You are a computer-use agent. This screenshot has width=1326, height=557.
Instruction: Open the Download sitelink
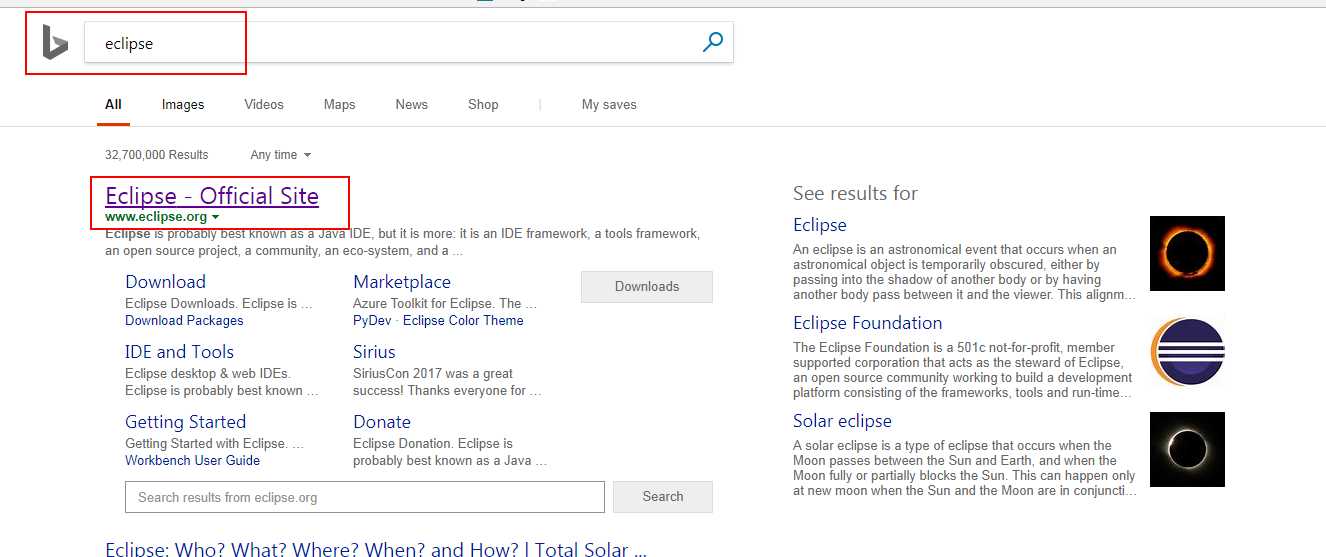(165, 282)
